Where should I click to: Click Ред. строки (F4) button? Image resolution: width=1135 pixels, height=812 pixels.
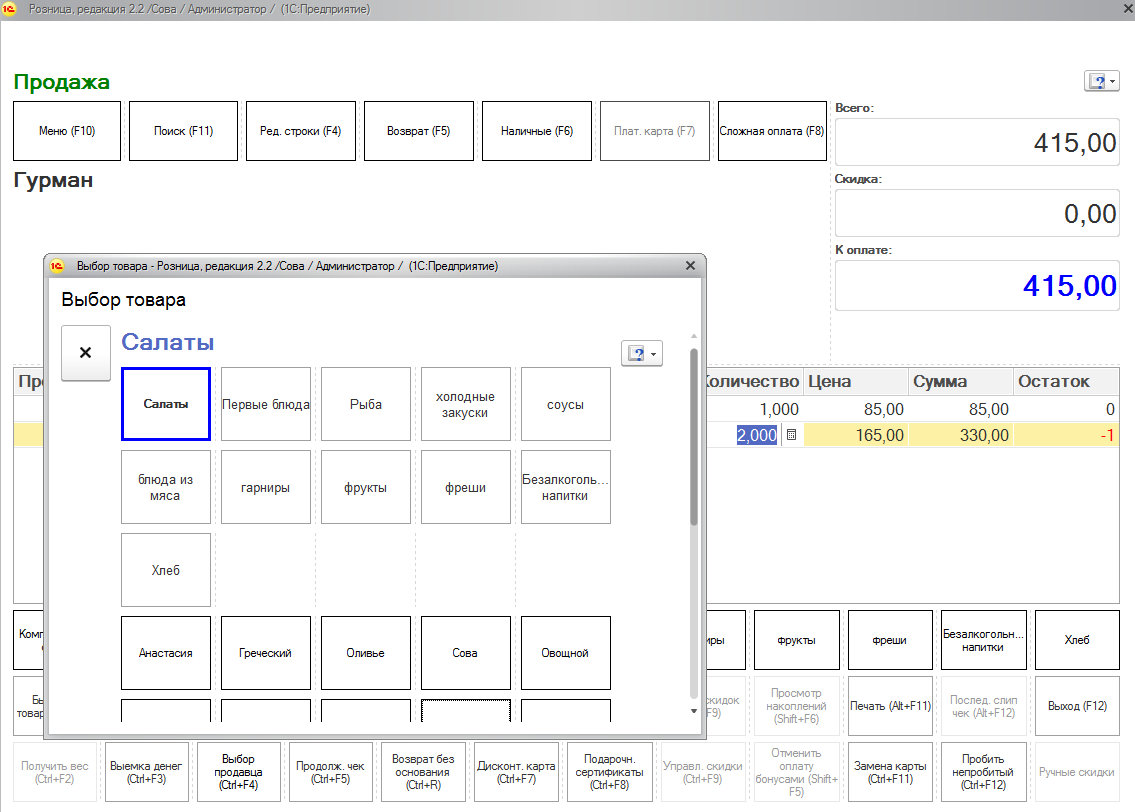300,131
